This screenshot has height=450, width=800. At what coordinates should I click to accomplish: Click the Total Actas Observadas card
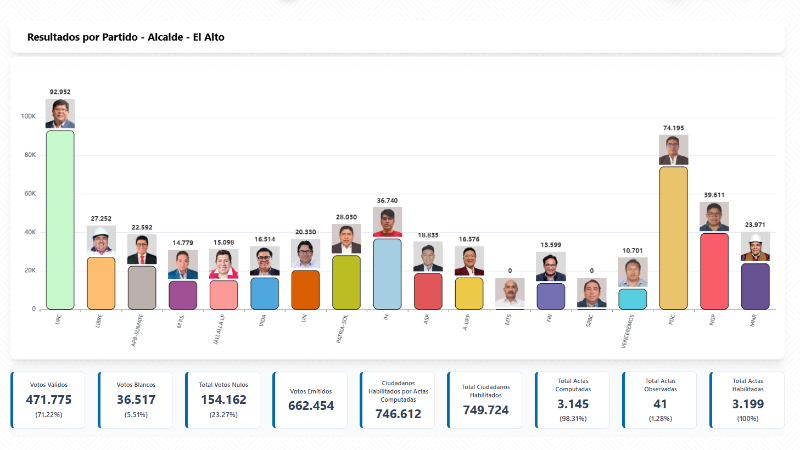660,400
